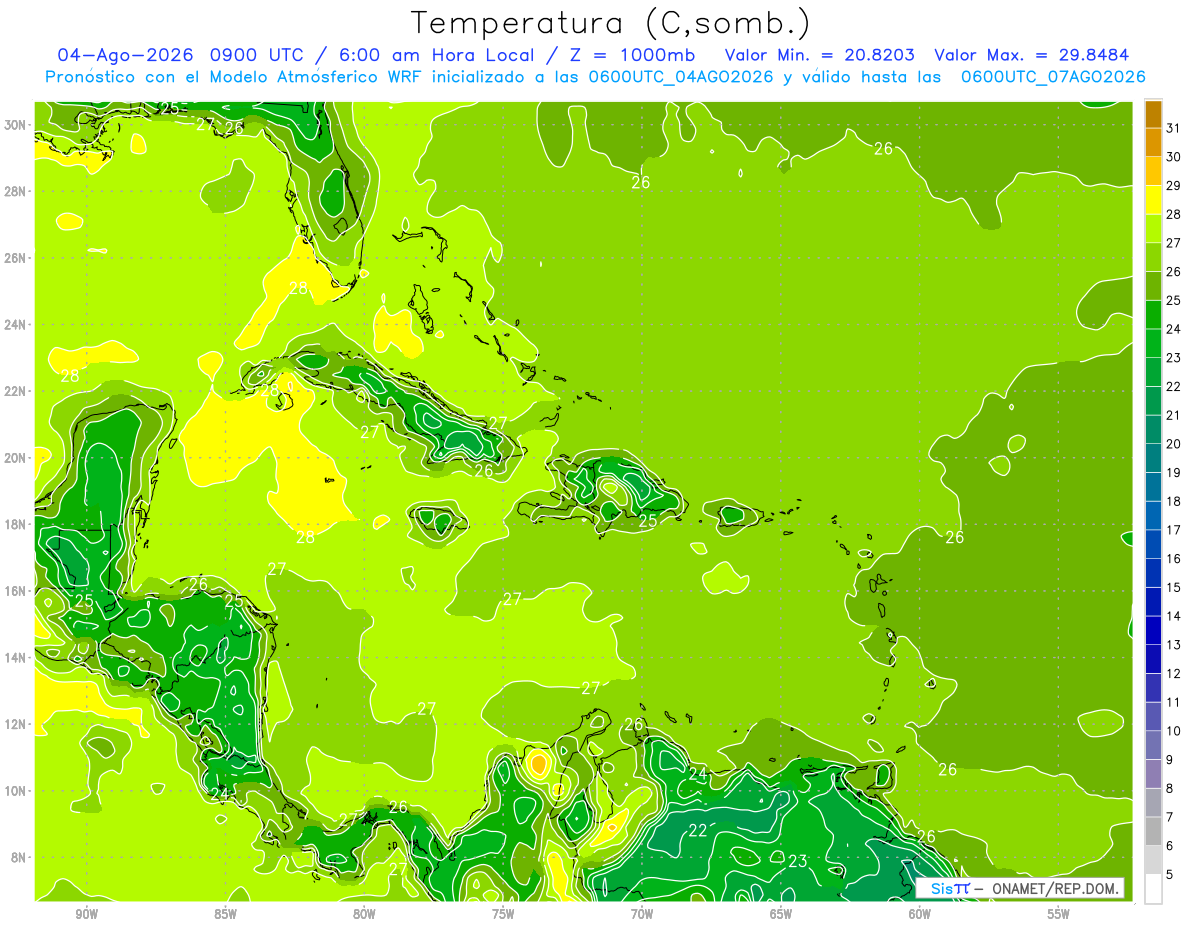
Task: Click legend label "21" on color scale
Action: click(1174, 415)
